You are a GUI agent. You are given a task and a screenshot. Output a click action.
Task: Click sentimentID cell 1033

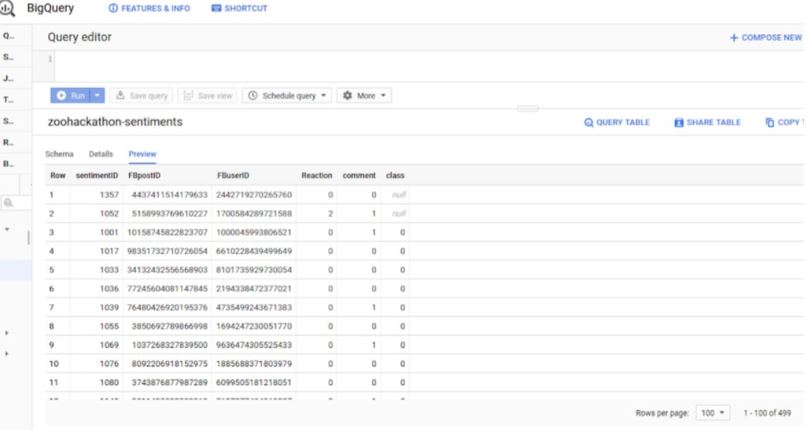109,270
